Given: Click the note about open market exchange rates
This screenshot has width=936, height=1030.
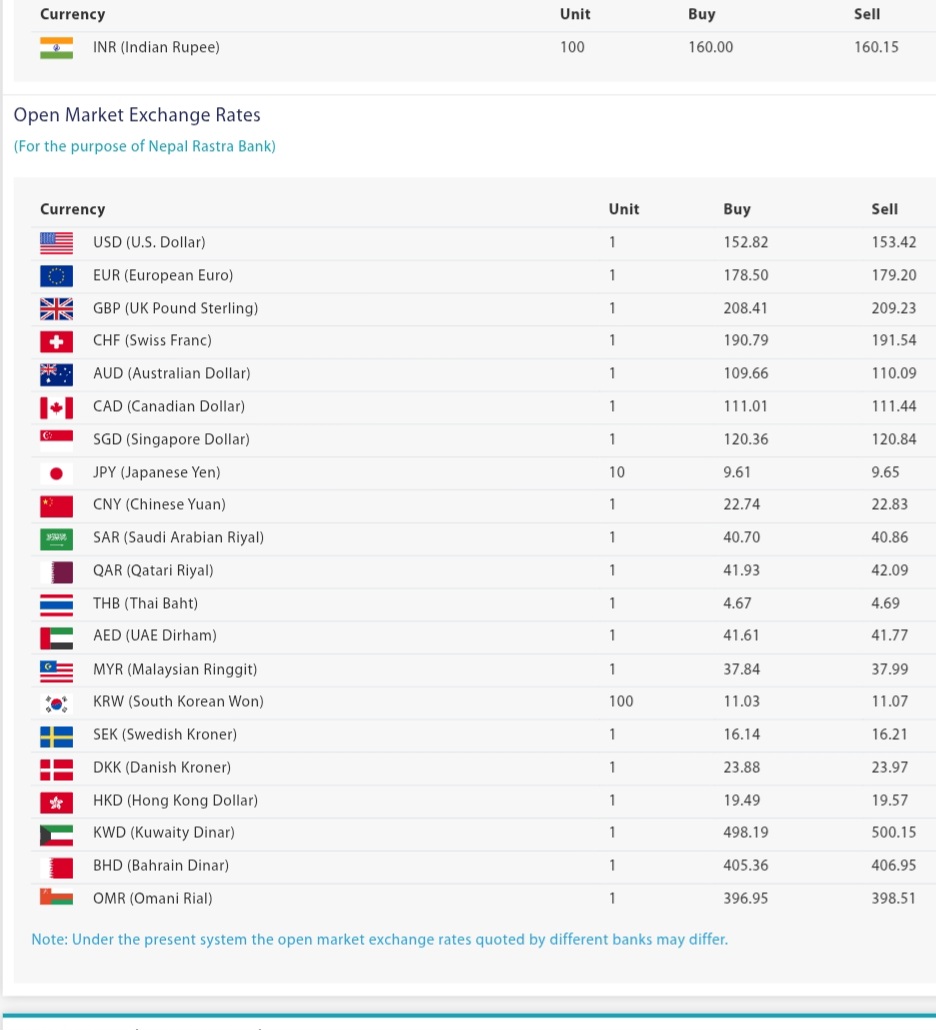Looking at the screenshot, I should (380, 939).
